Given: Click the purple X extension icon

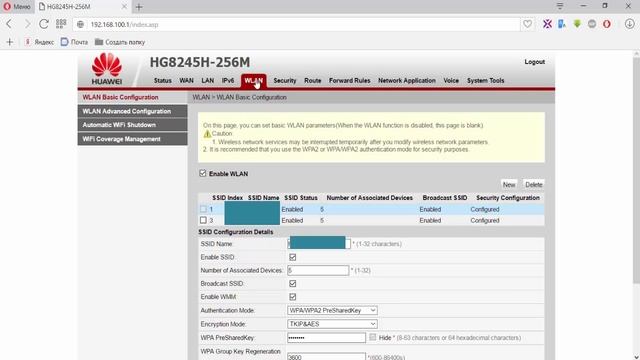Looking at the screenshot, I should coord(547,24).
